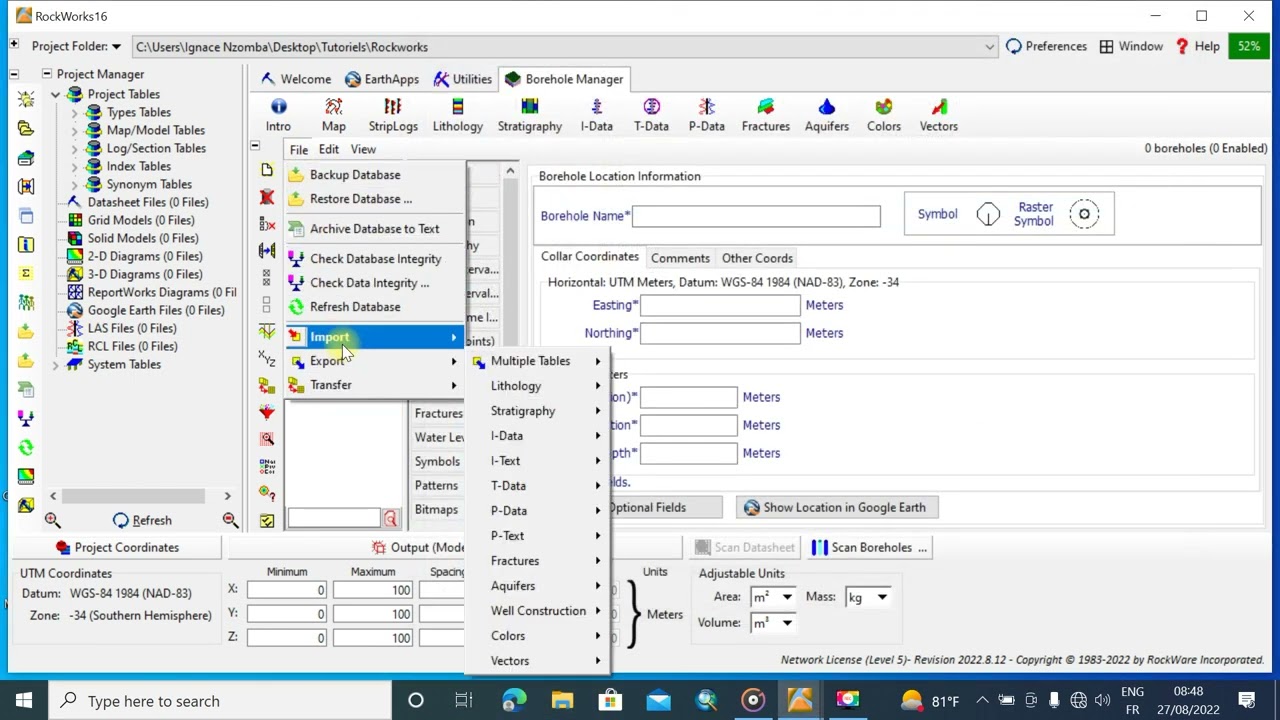1280x720 pixels.
Task: Collapse the Project Manager panel
Action: click(46, 74)
